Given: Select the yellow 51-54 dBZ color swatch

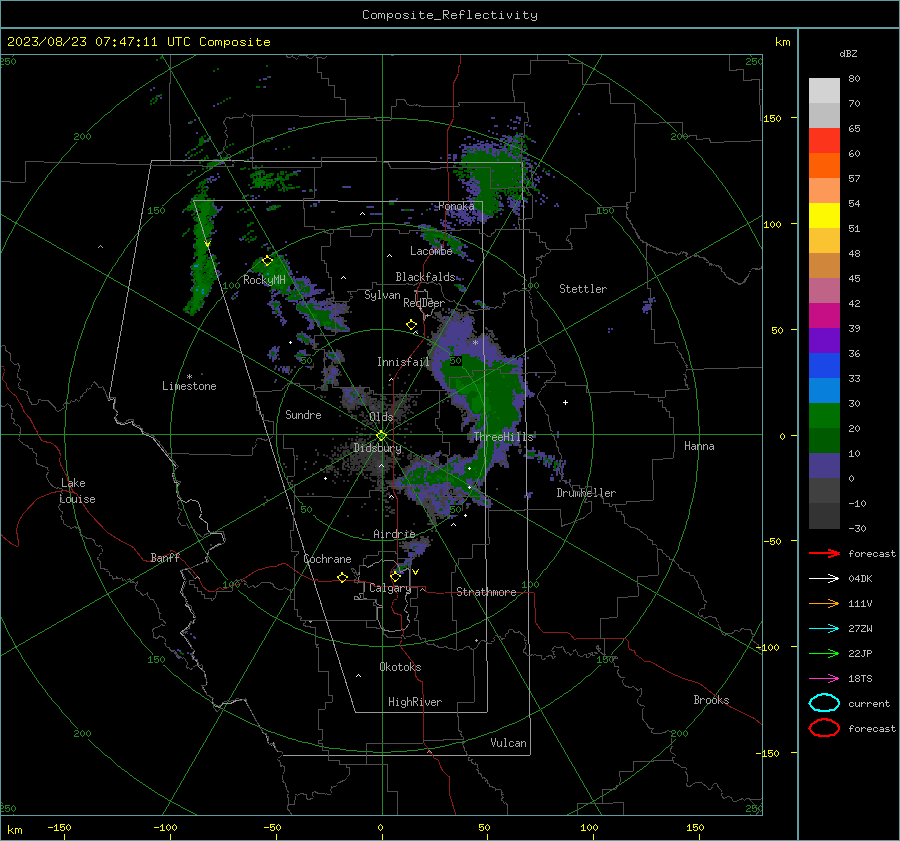Looking at the screenshot, I should (x=824, y=216).
